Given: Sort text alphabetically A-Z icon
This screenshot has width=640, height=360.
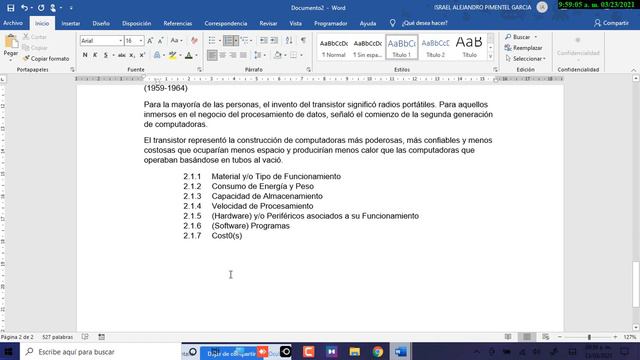Looking at the screenshot, I should [289, 40].
